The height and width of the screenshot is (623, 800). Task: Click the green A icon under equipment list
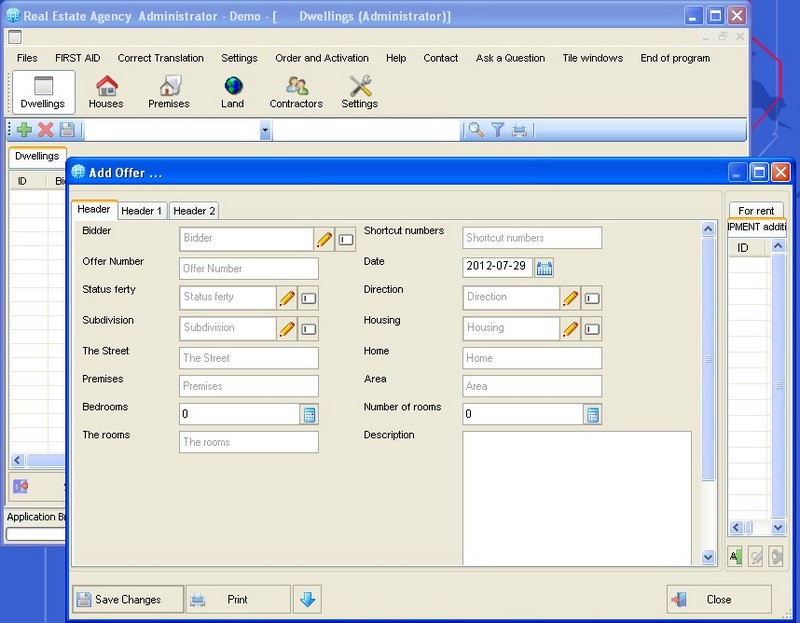click(x=735, y=556)
